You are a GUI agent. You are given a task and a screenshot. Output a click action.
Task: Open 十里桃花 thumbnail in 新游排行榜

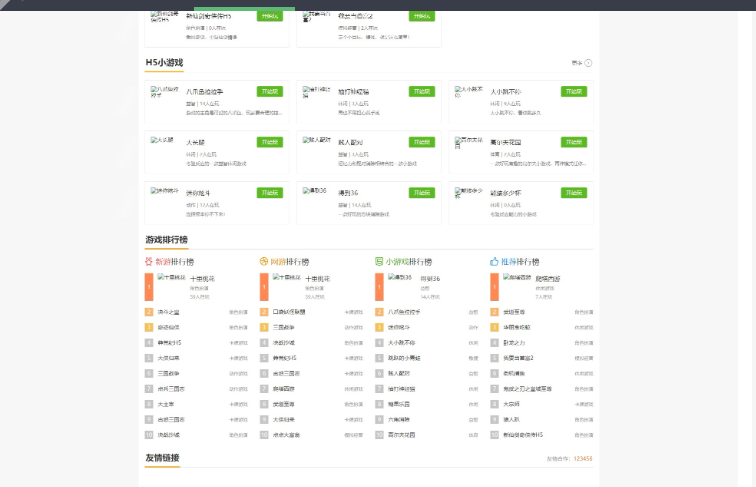point(171,277)
